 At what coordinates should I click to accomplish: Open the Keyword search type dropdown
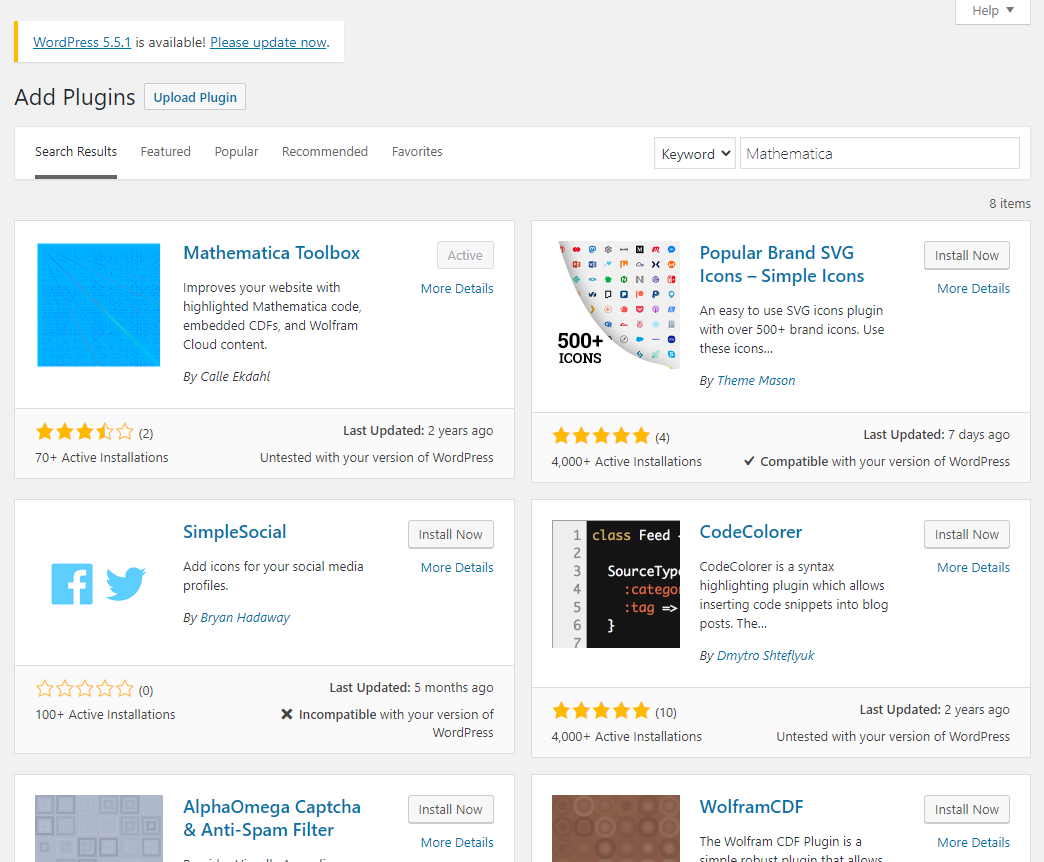click(694, 154)
